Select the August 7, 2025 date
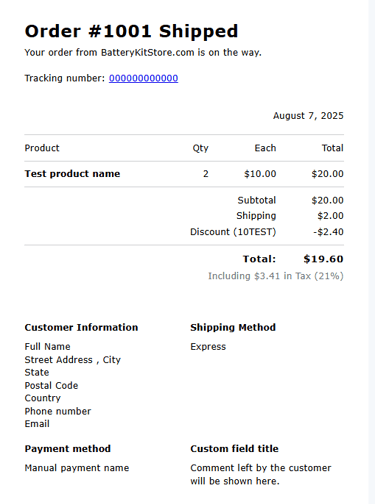 (x=308, y=116)
